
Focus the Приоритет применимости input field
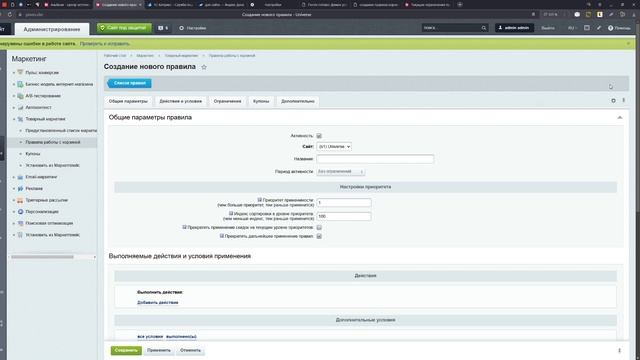344,203
